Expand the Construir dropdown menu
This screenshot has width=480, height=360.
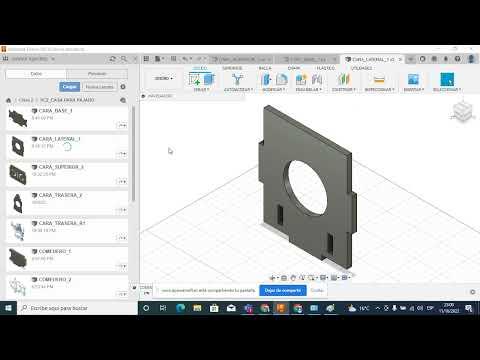tap(344, 89)
